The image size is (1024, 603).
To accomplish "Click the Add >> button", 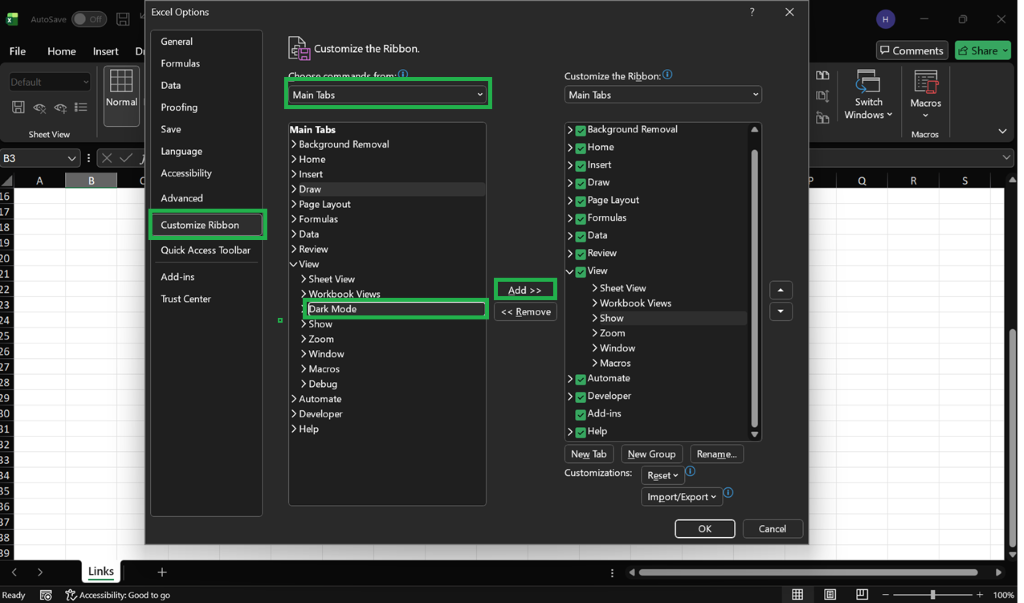I will click(525, 290).
